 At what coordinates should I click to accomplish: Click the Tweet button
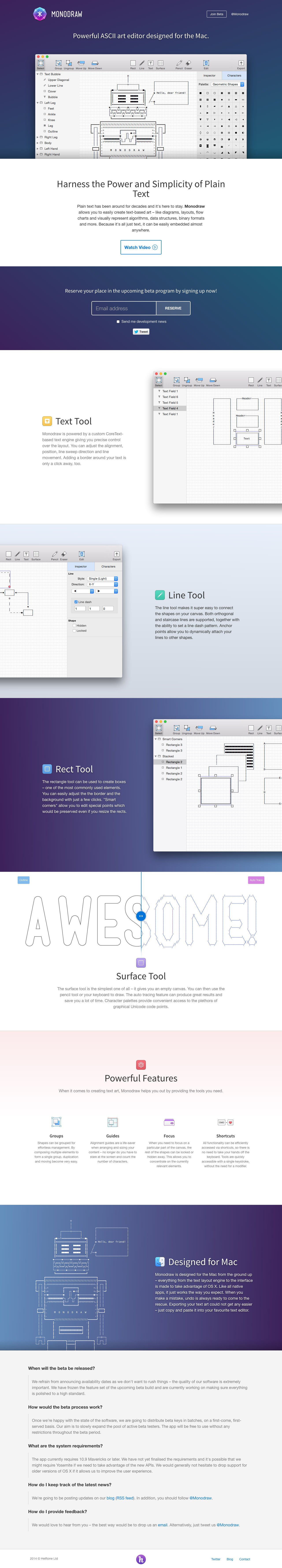141,332
